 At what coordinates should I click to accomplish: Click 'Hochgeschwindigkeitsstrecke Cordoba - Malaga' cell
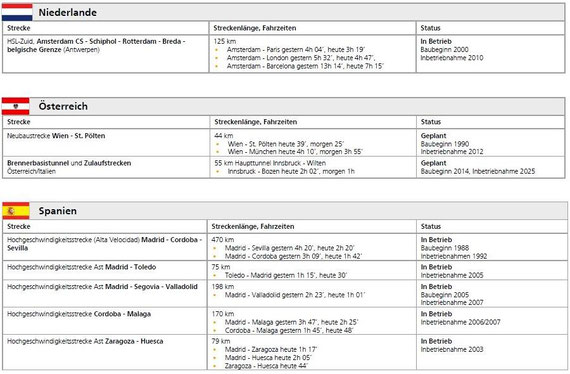tap(105, 321)
